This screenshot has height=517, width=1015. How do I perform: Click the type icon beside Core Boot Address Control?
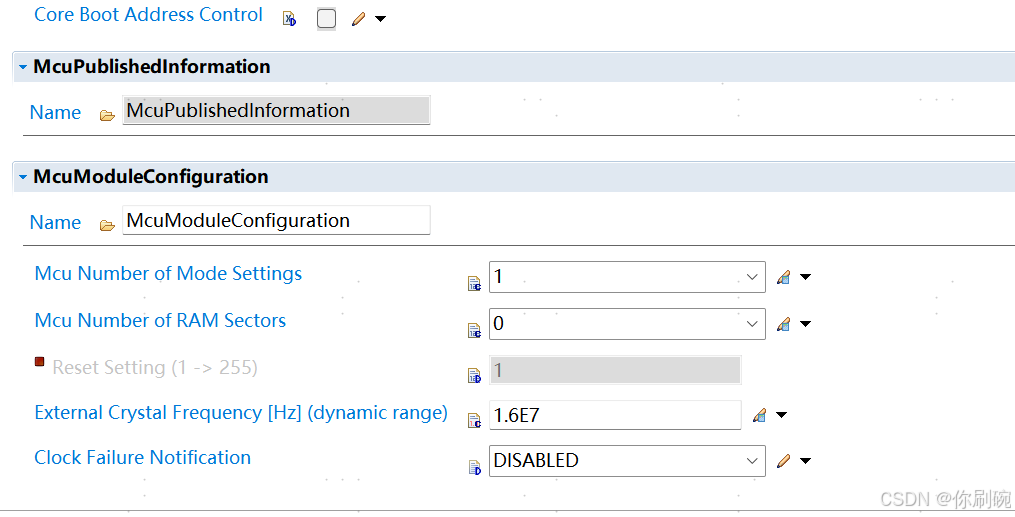[x=289, y=19]
